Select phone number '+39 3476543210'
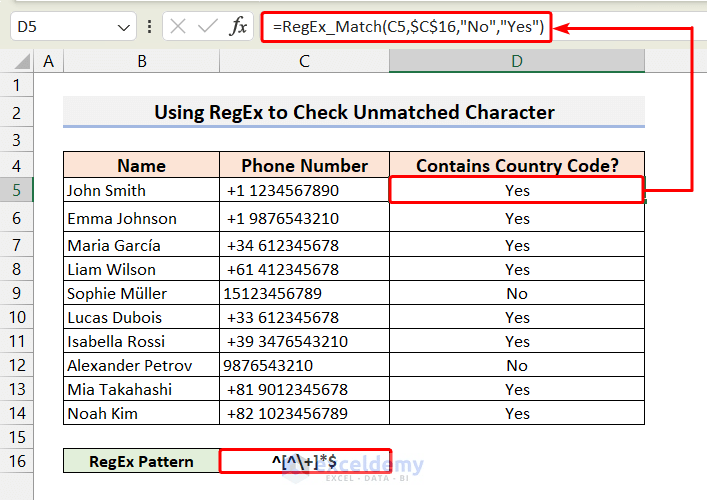707x500 pixels. 304,341
